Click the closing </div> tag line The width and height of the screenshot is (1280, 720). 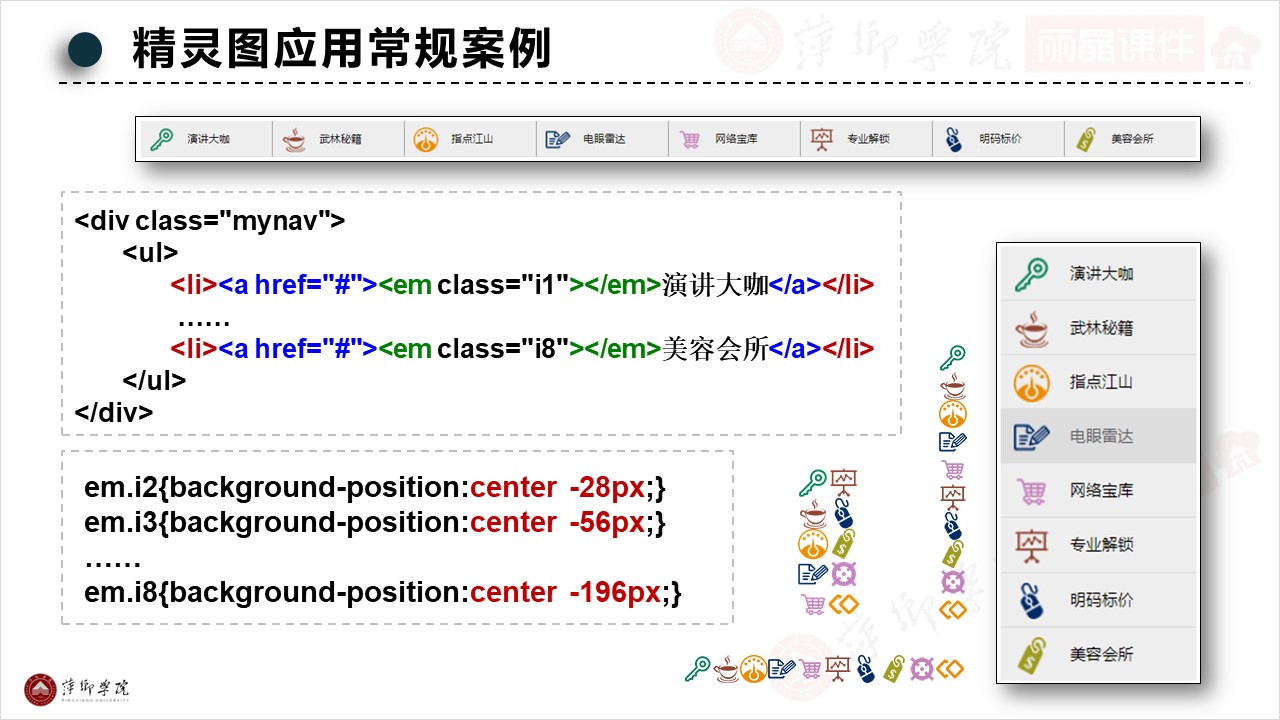coord(114,413)
